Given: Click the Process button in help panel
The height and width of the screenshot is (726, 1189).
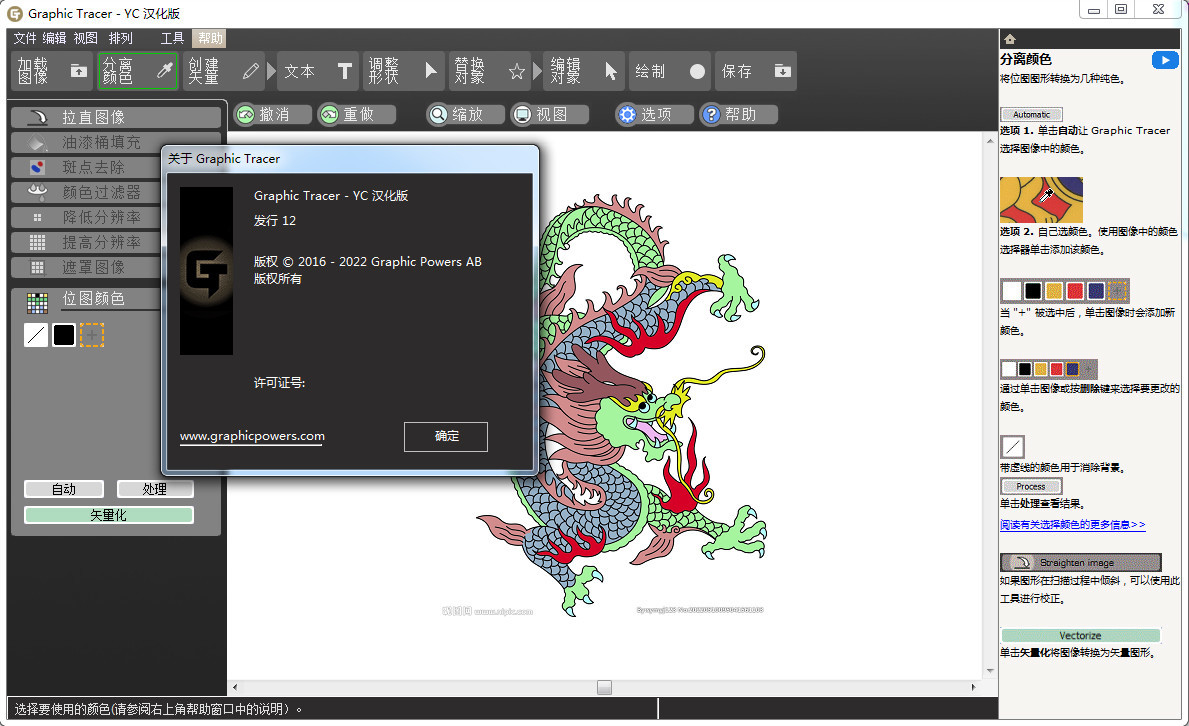Looking at the screenshot, I should (1031, 486).
